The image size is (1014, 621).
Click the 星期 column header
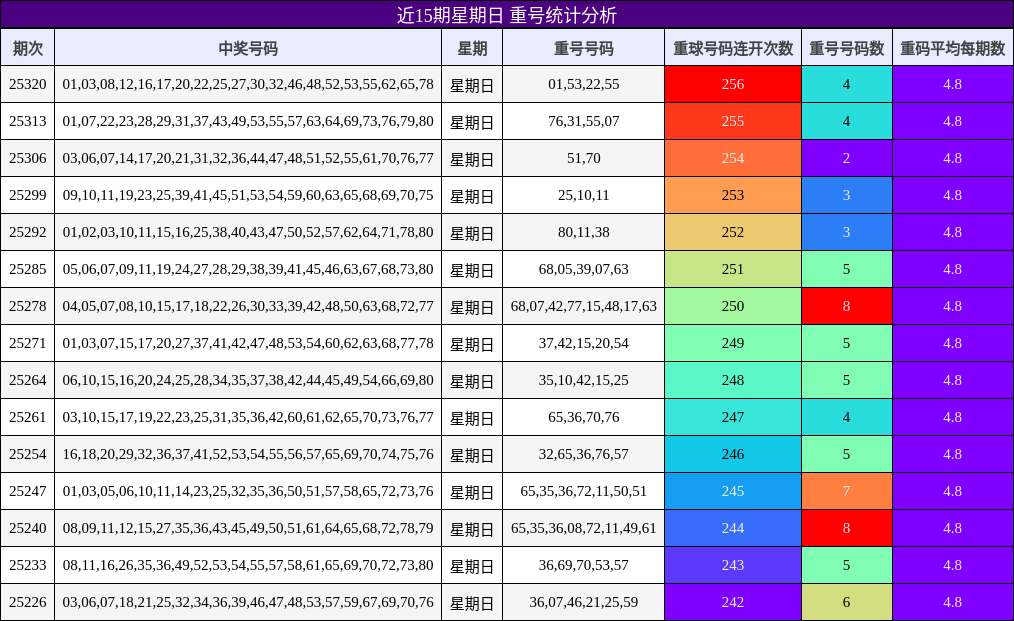click(x=472, y=46)
